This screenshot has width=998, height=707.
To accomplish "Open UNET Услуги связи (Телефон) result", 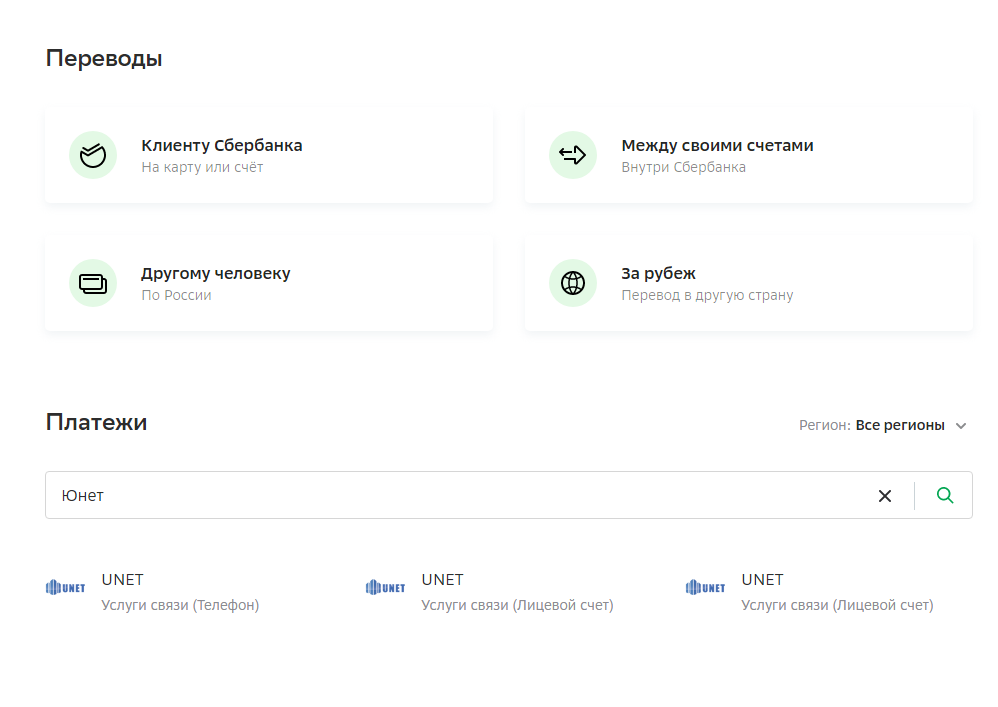I will pyautogui.click(x=153, y=592).
